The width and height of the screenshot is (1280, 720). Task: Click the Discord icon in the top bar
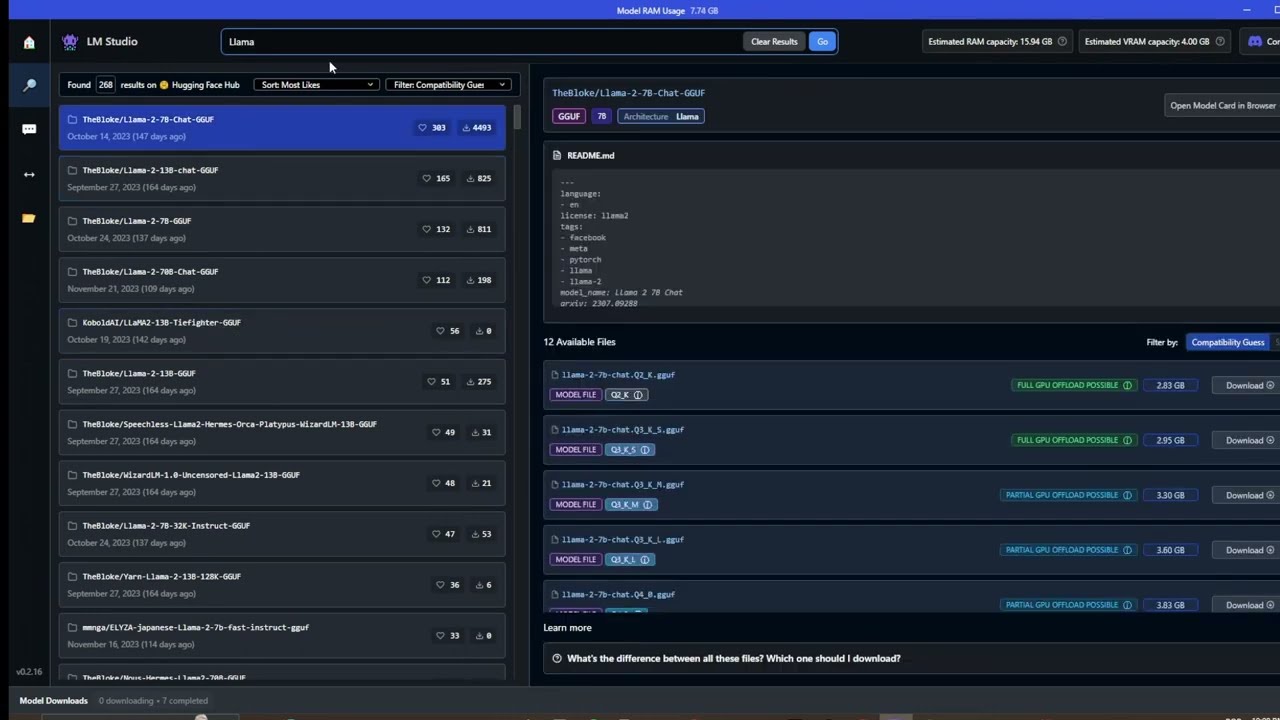pos(1255,42)
